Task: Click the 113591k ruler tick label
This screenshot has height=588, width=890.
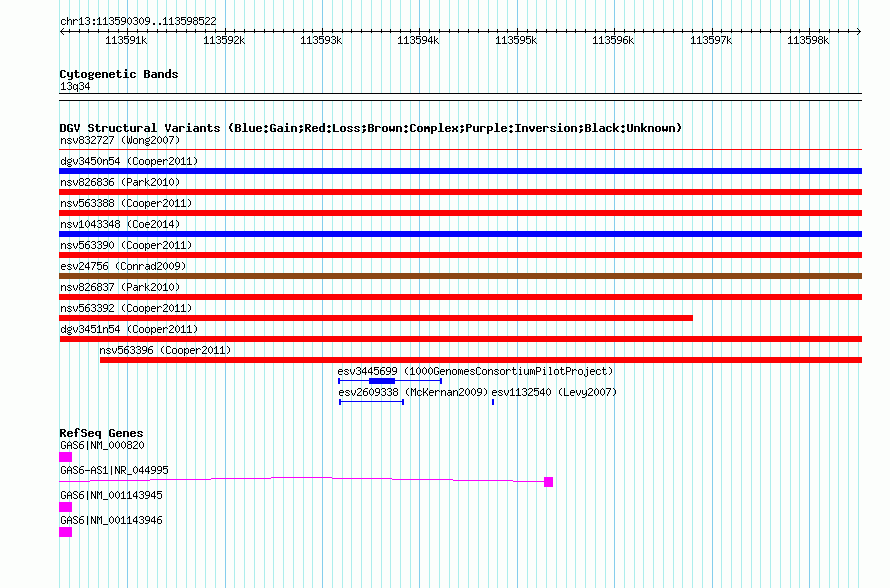Action: point(126,40)
